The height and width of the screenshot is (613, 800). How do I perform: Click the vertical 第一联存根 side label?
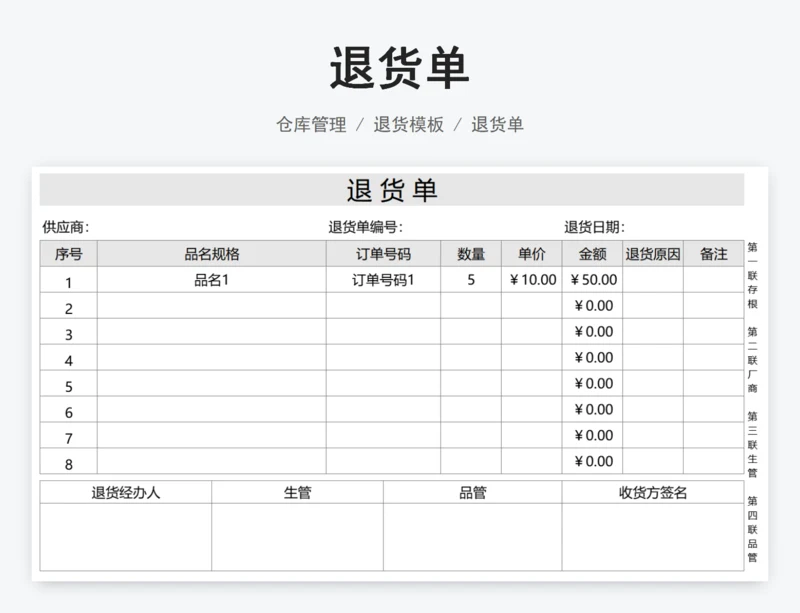(x=753, y=276)
